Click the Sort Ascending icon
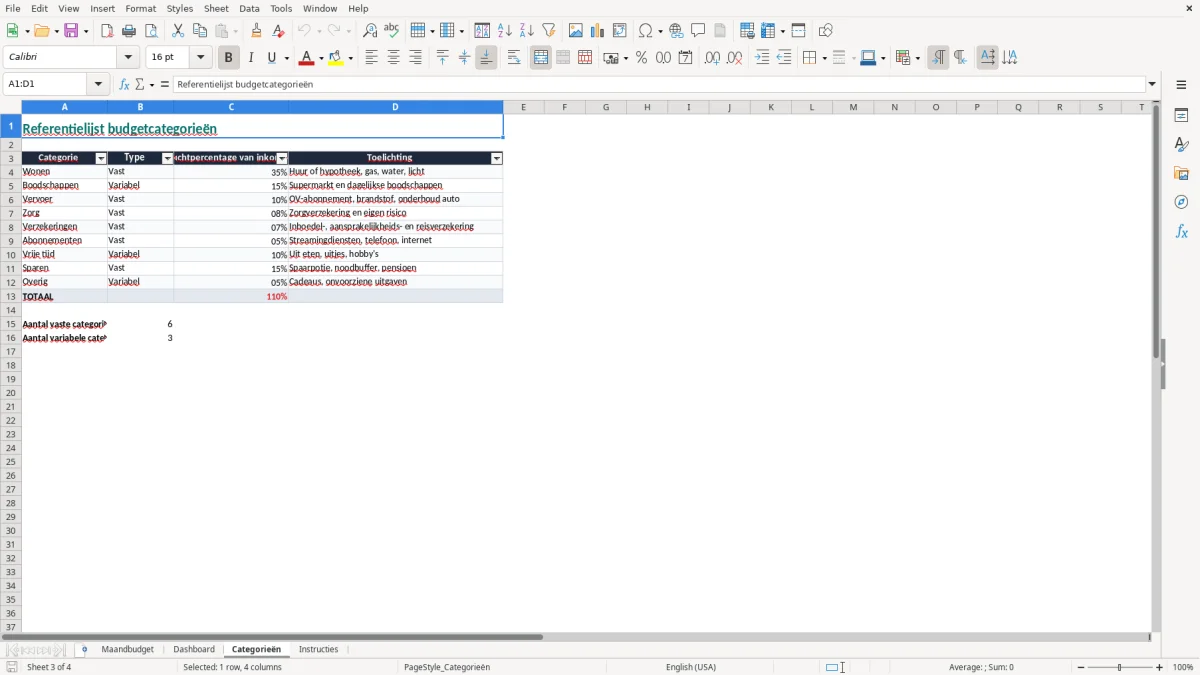Image resolution: width=1200 pixels, height=675 pixels. point(504,31)
